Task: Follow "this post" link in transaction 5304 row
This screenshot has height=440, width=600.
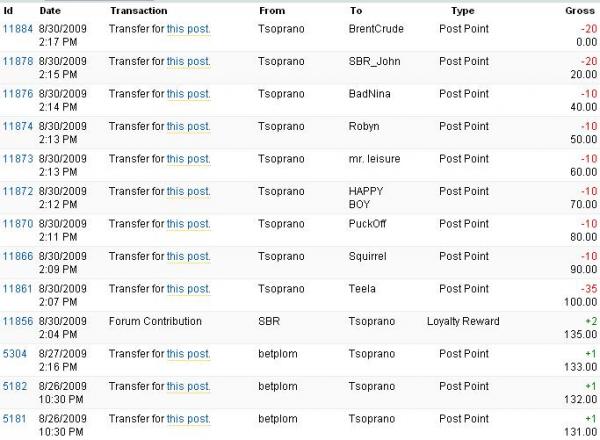Action: pos(188,354)
